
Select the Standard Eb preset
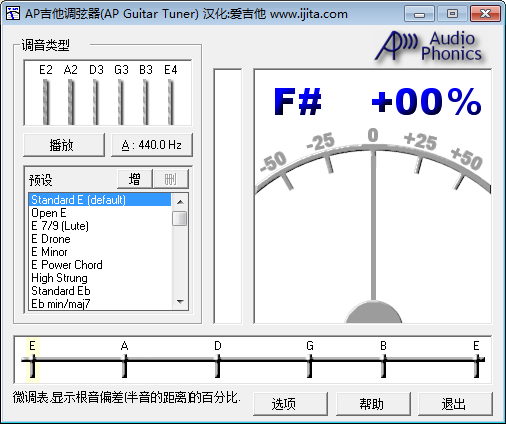pyautogui.click(x=100, y=291)
